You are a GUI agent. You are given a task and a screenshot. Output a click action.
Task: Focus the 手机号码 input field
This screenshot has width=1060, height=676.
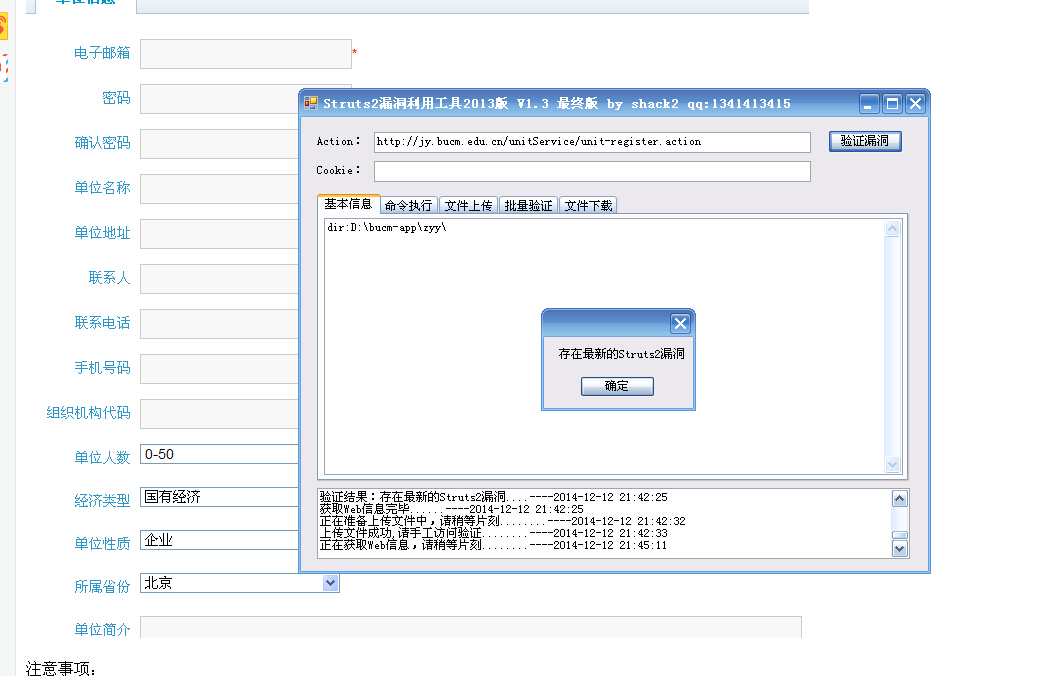[219, 369]
